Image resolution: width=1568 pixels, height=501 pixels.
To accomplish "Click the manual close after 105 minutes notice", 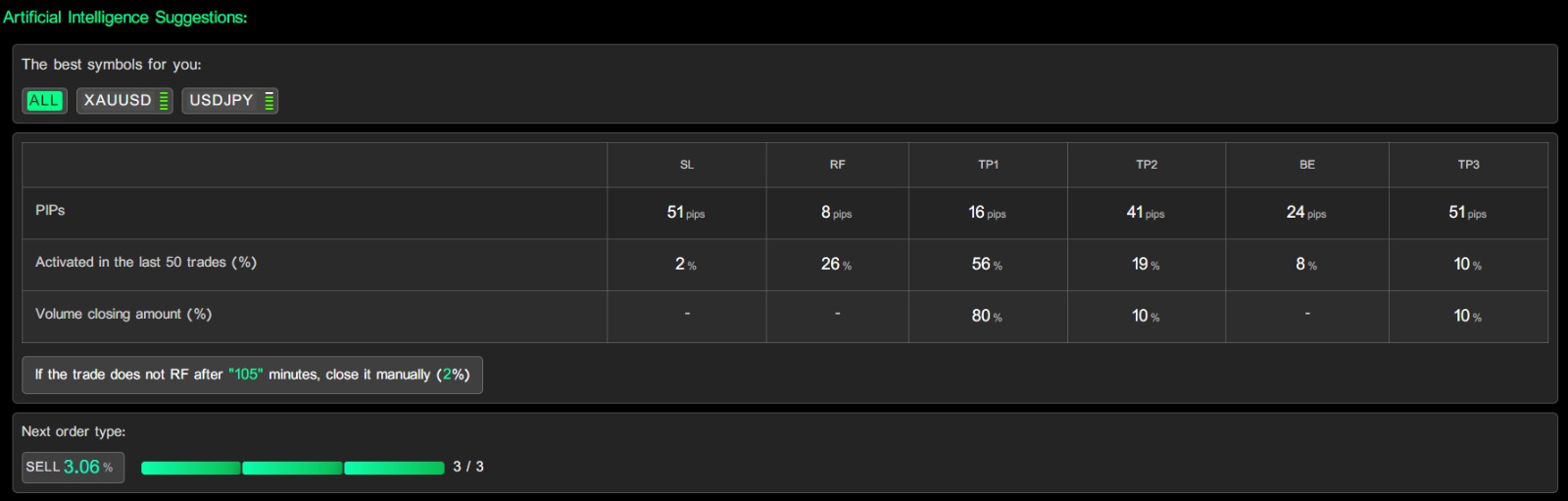I will click(x=252, y=375).
